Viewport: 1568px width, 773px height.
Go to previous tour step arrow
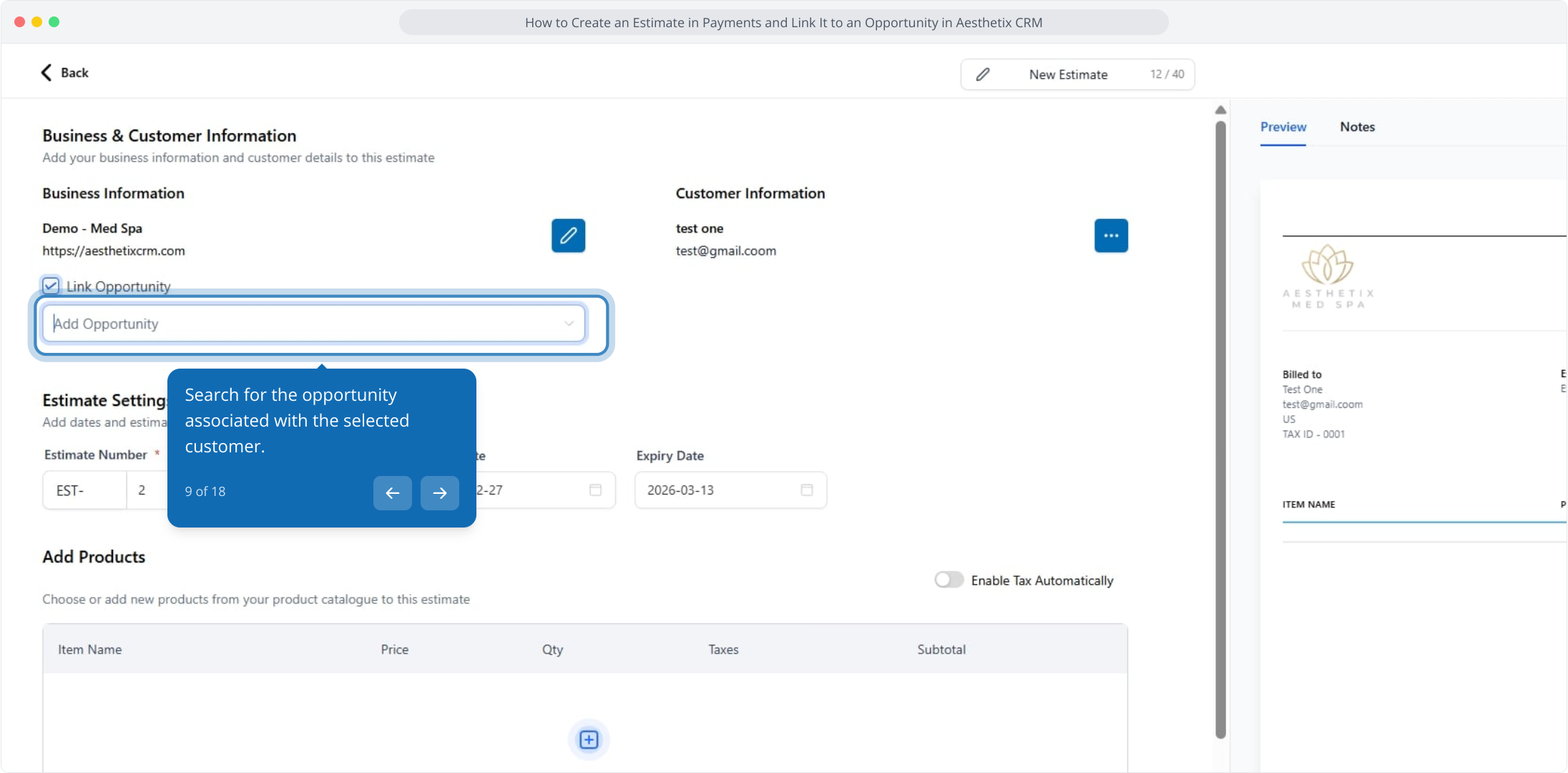(x=392, y=492)
